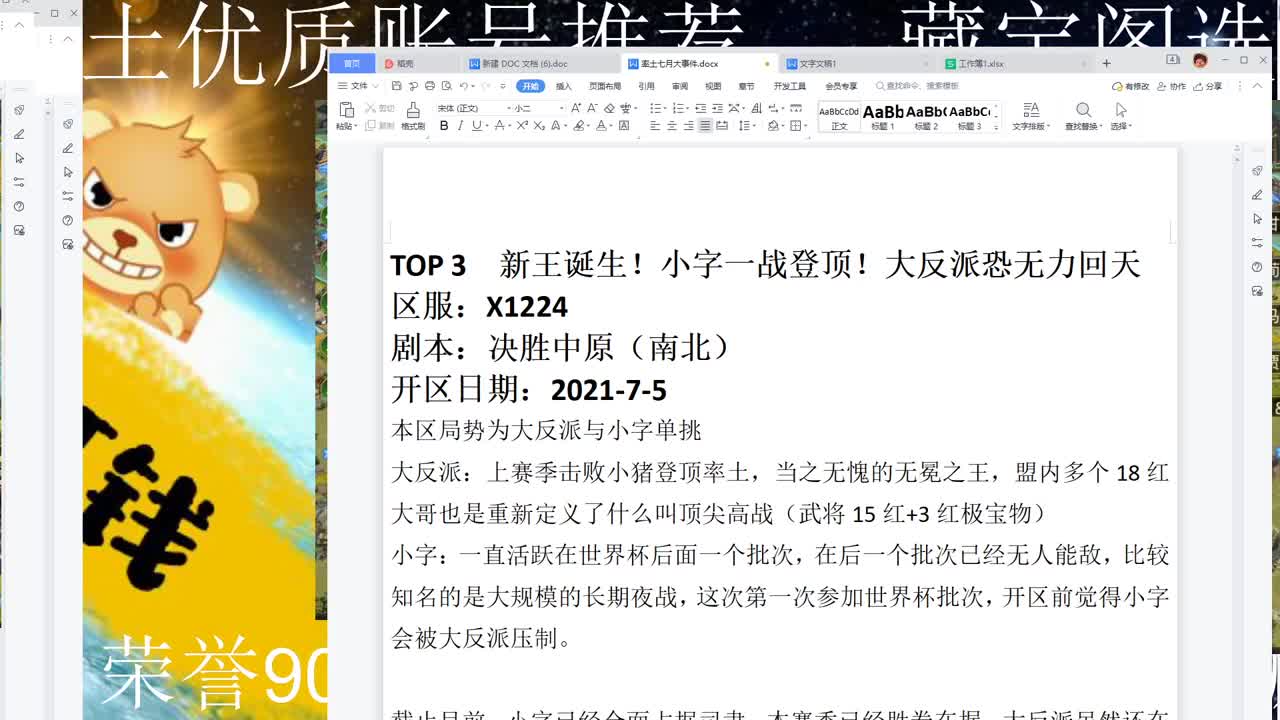Switch to the Insert (插入) tab
Screen dimensions: 1280x720
point(564,86)
